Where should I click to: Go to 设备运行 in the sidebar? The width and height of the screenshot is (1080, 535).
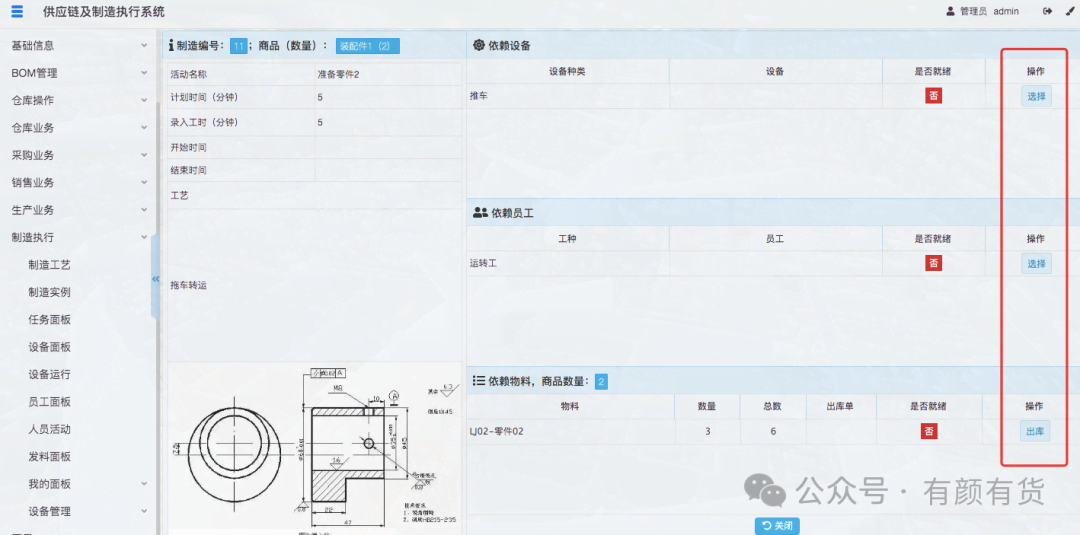50,374
